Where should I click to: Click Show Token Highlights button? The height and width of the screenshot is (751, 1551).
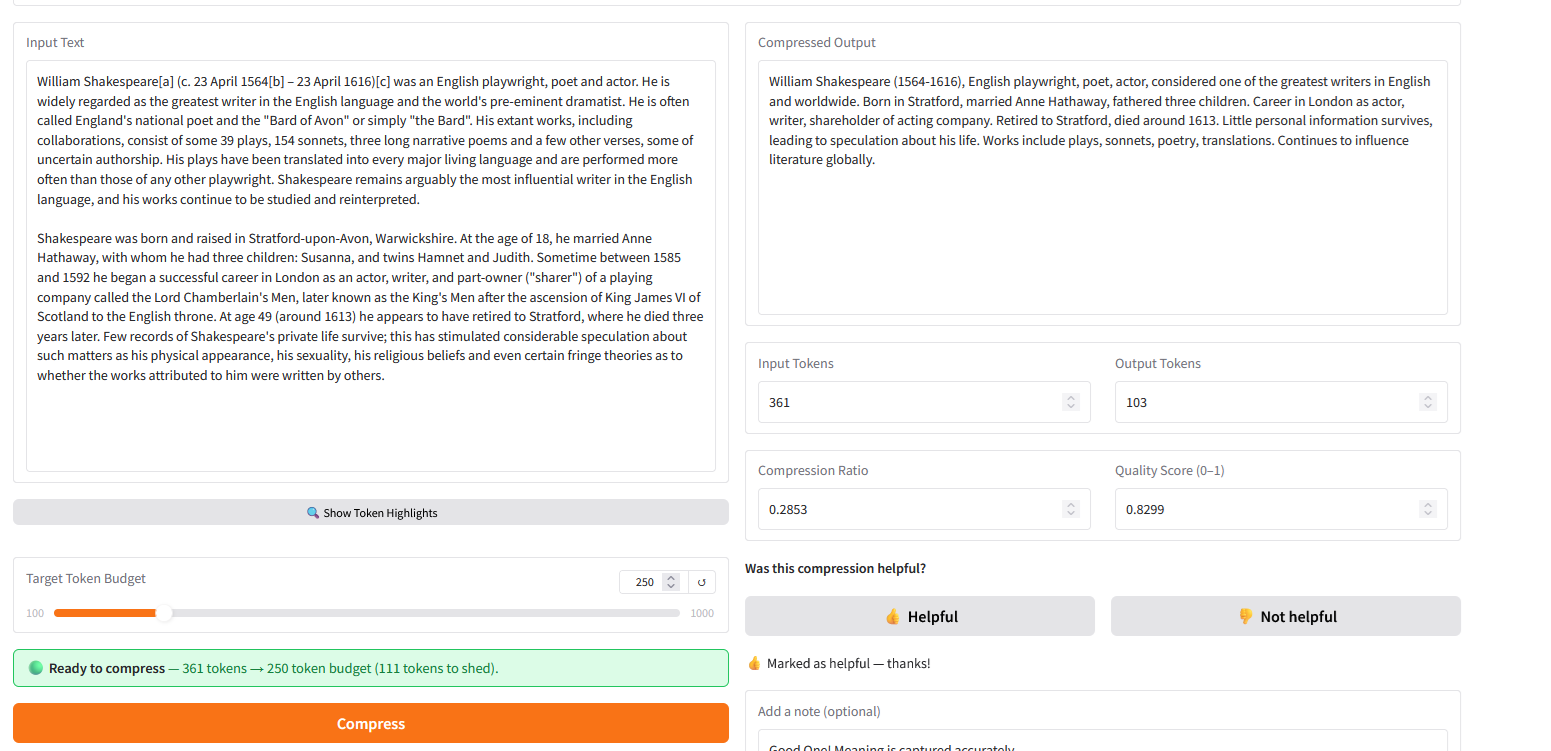(x=370, y=512)
